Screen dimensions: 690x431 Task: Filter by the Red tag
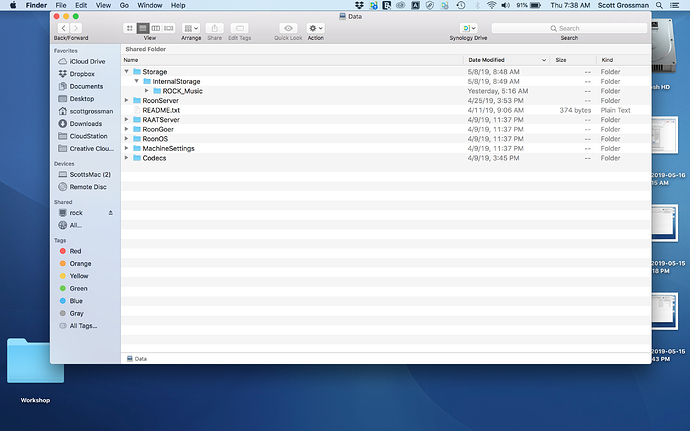75,251
